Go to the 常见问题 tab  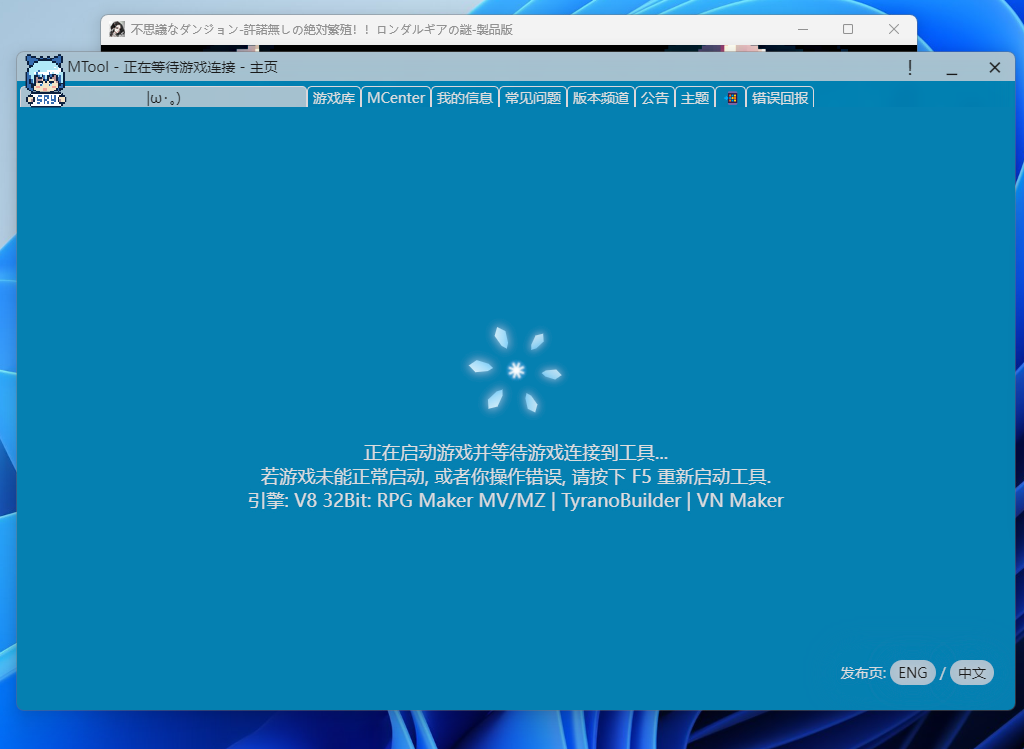pos(533,98)
